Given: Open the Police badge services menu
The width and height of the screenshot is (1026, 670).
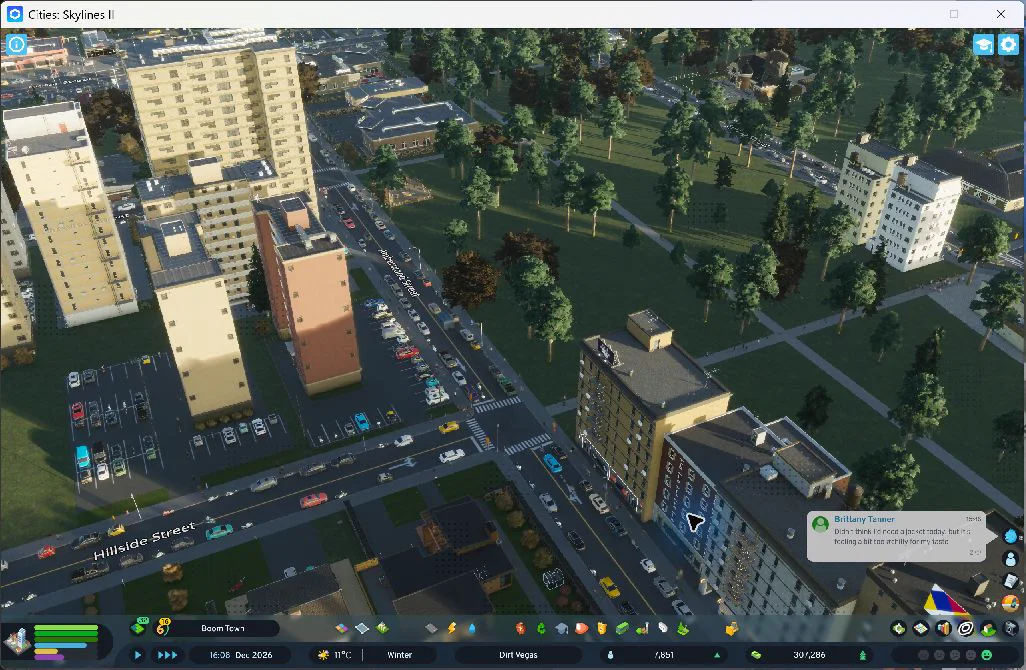Looking at the screenshot, I should [x=602, y=628].
